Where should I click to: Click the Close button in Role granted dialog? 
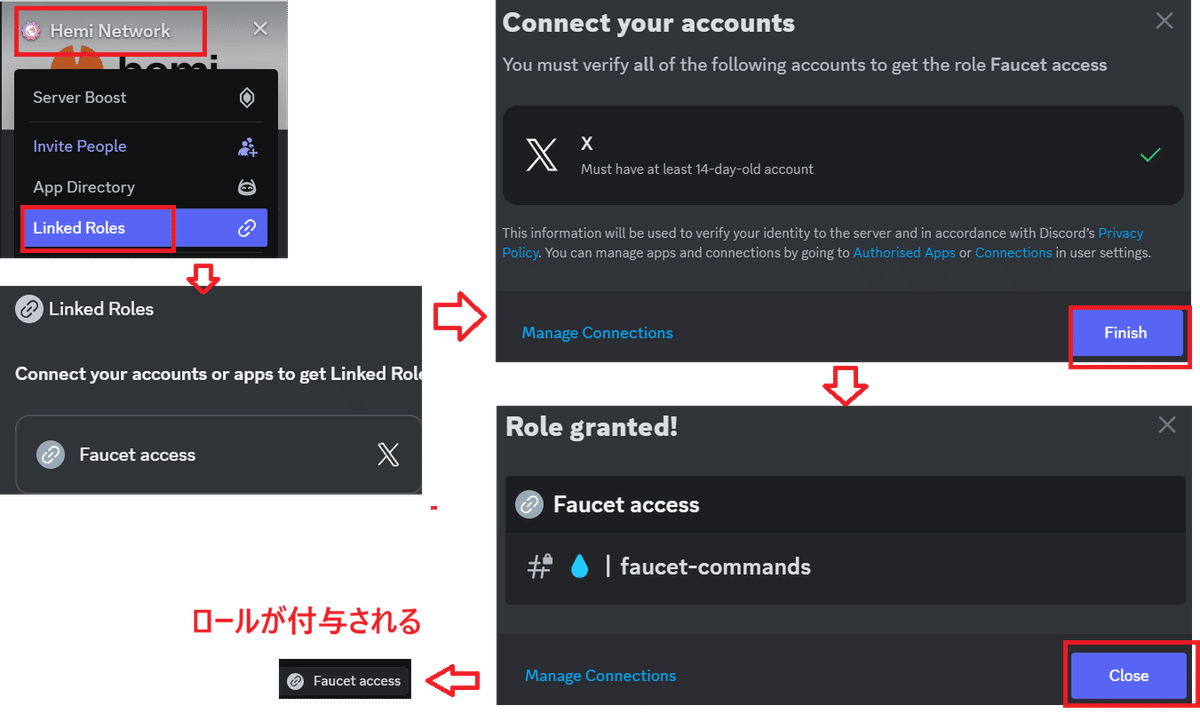pyautogui.click(x=1128, y=676)
